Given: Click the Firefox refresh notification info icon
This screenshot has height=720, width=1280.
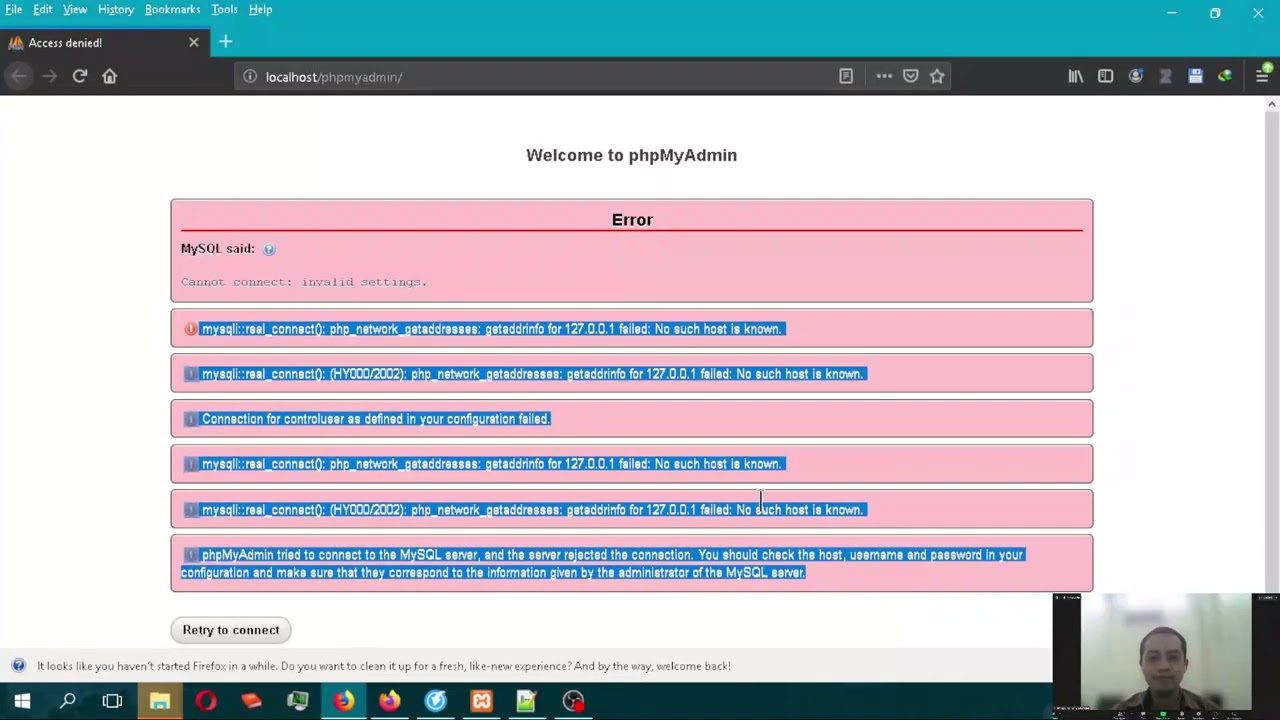Looking at the screenshot, I should tap(18, 665).
